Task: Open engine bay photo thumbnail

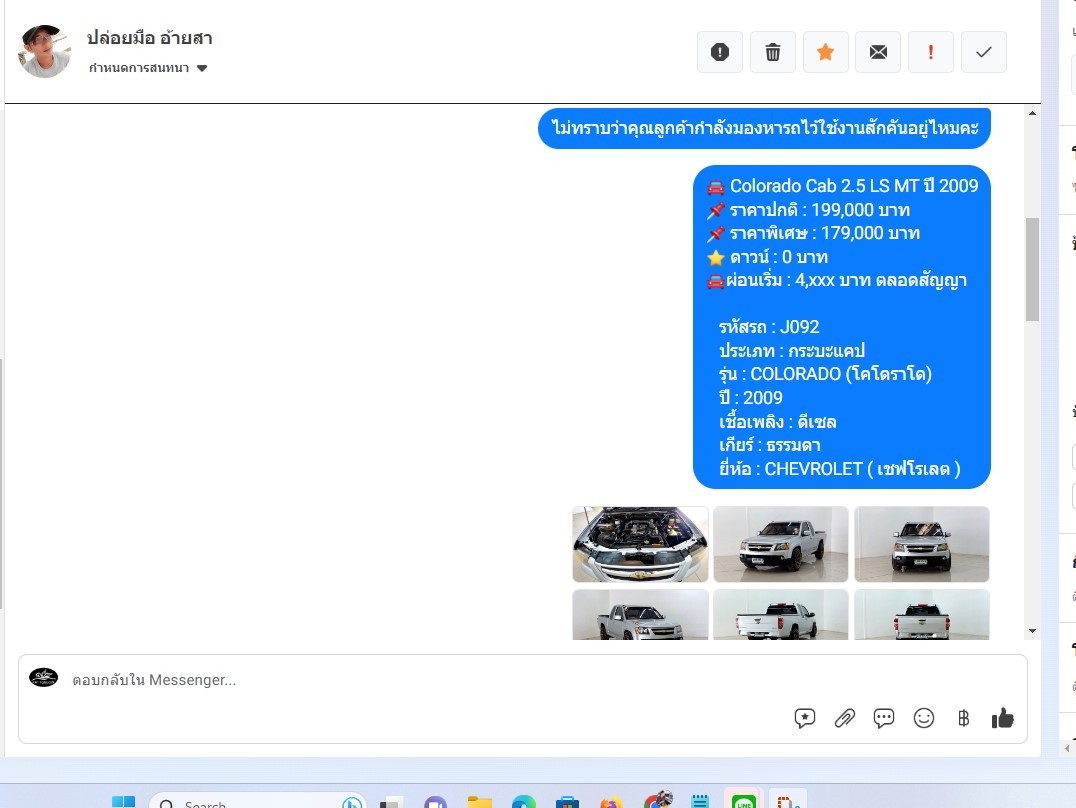Action: (640, 544)
